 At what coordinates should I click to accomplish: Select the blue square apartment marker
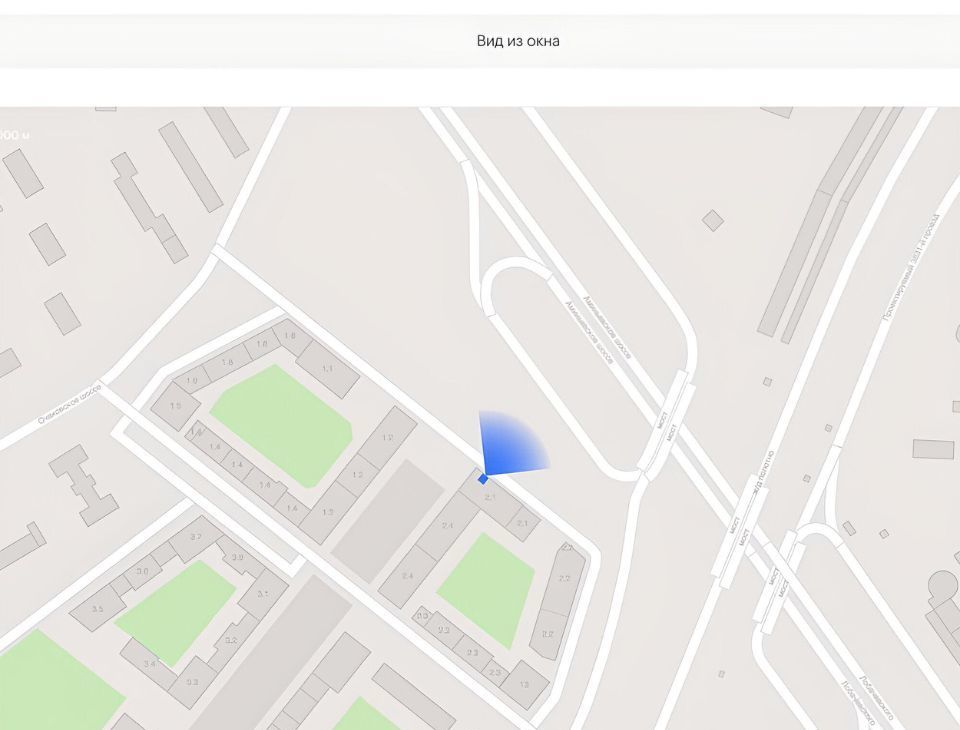coord(482,479)
